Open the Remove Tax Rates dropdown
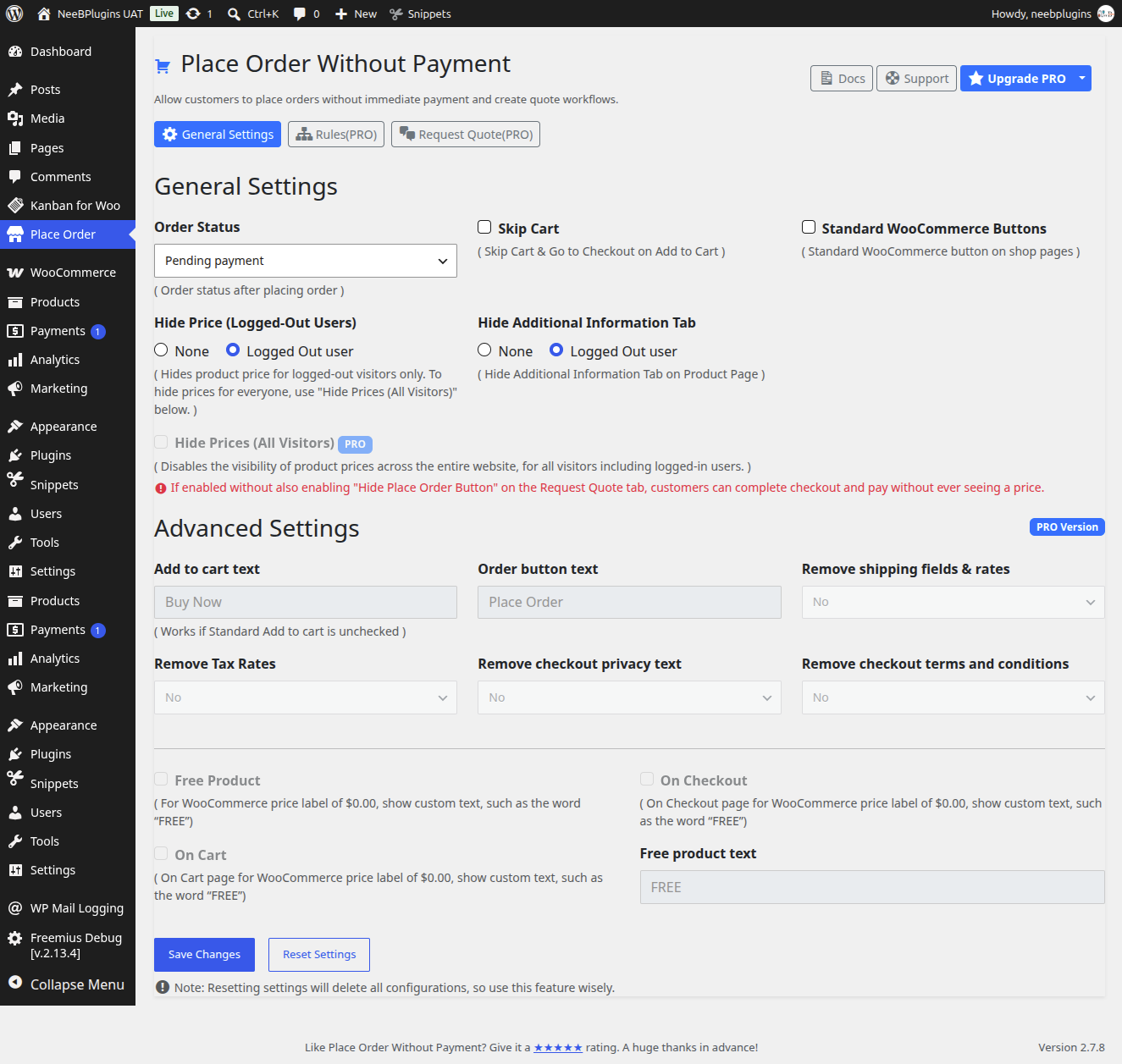Viewport: 1122px width, 1064px height. [306, 697]
